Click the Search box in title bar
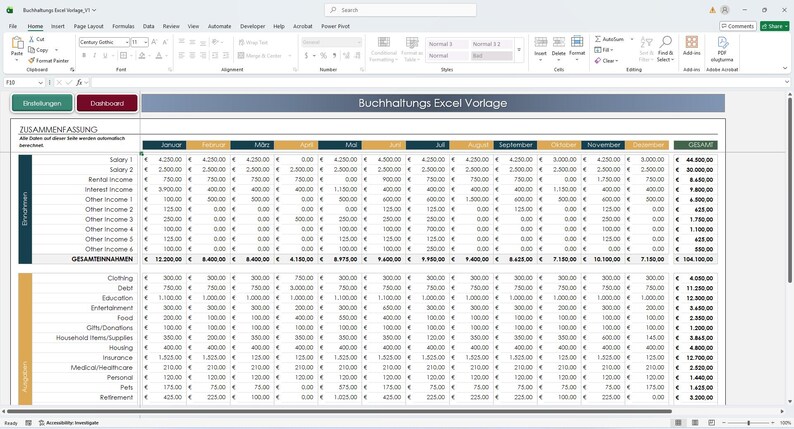Image resolution: width=794 pixels, height=429 pixels. click(400, 10)
